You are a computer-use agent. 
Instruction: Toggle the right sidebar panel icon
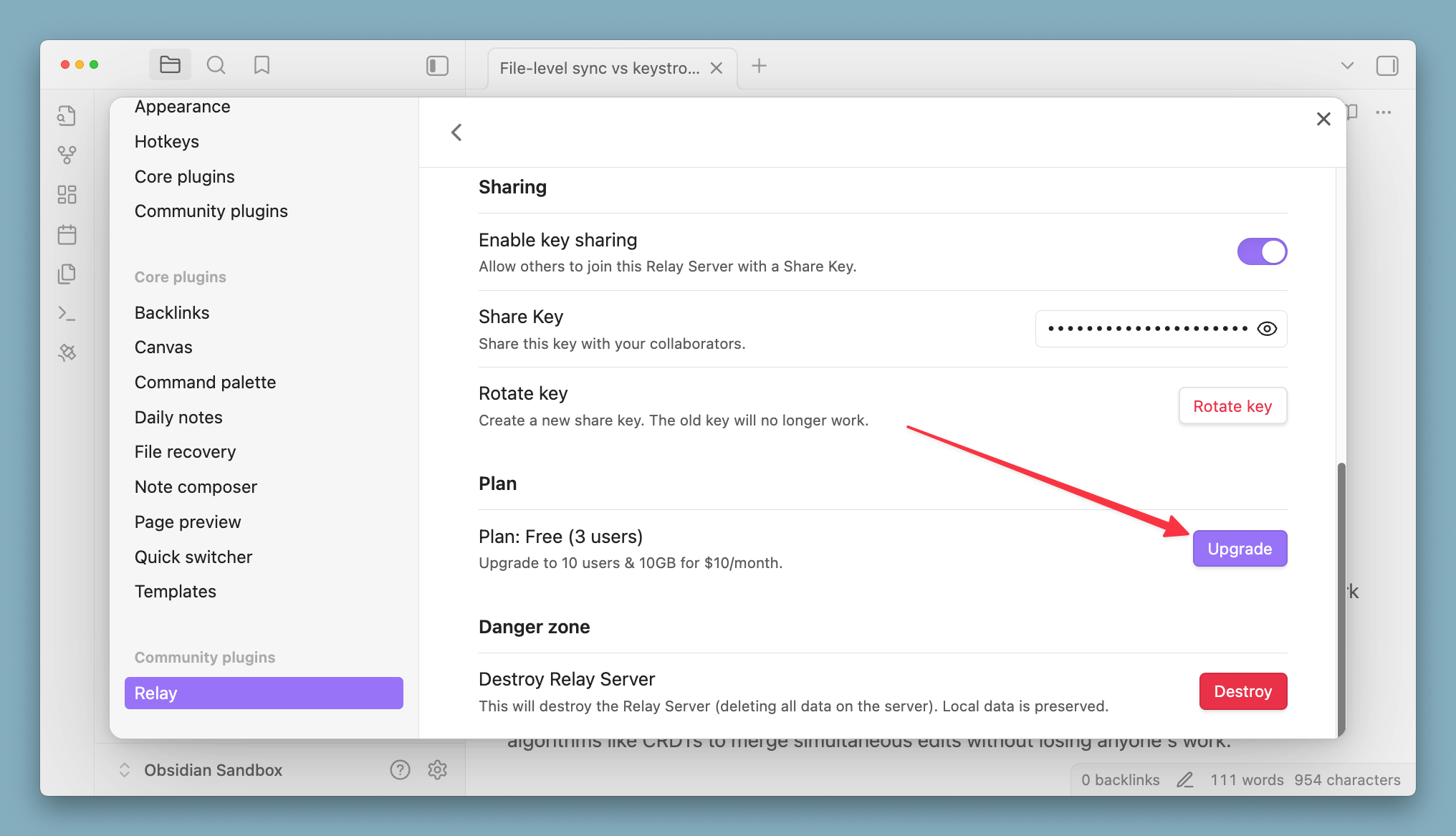click(x=1386, y=66)
